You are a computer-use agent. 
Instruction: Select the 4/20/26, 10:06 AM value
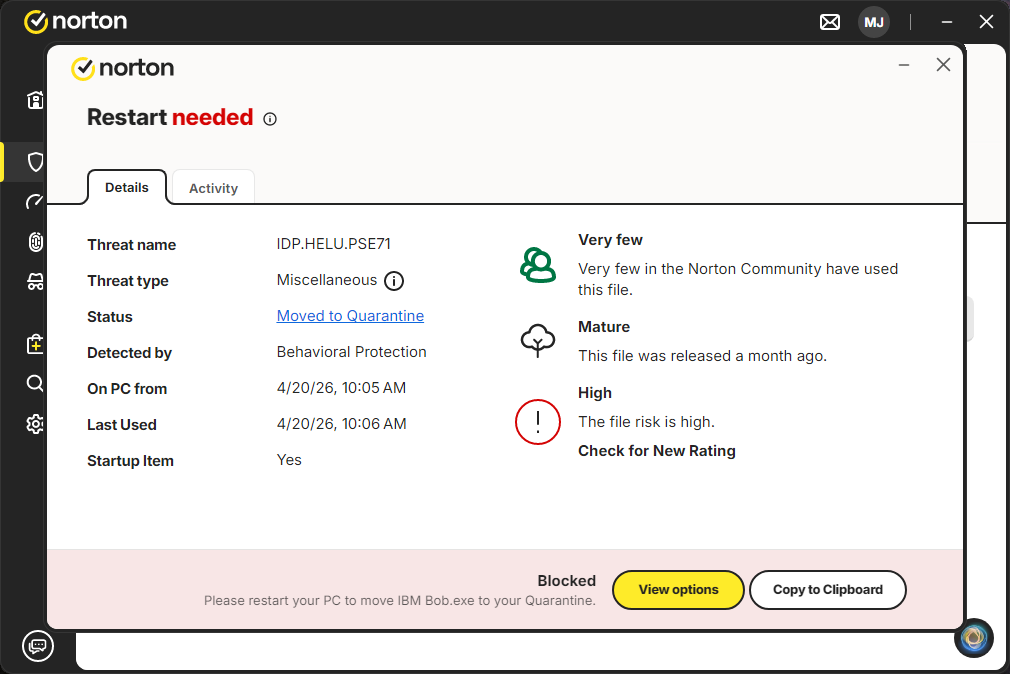341,424
